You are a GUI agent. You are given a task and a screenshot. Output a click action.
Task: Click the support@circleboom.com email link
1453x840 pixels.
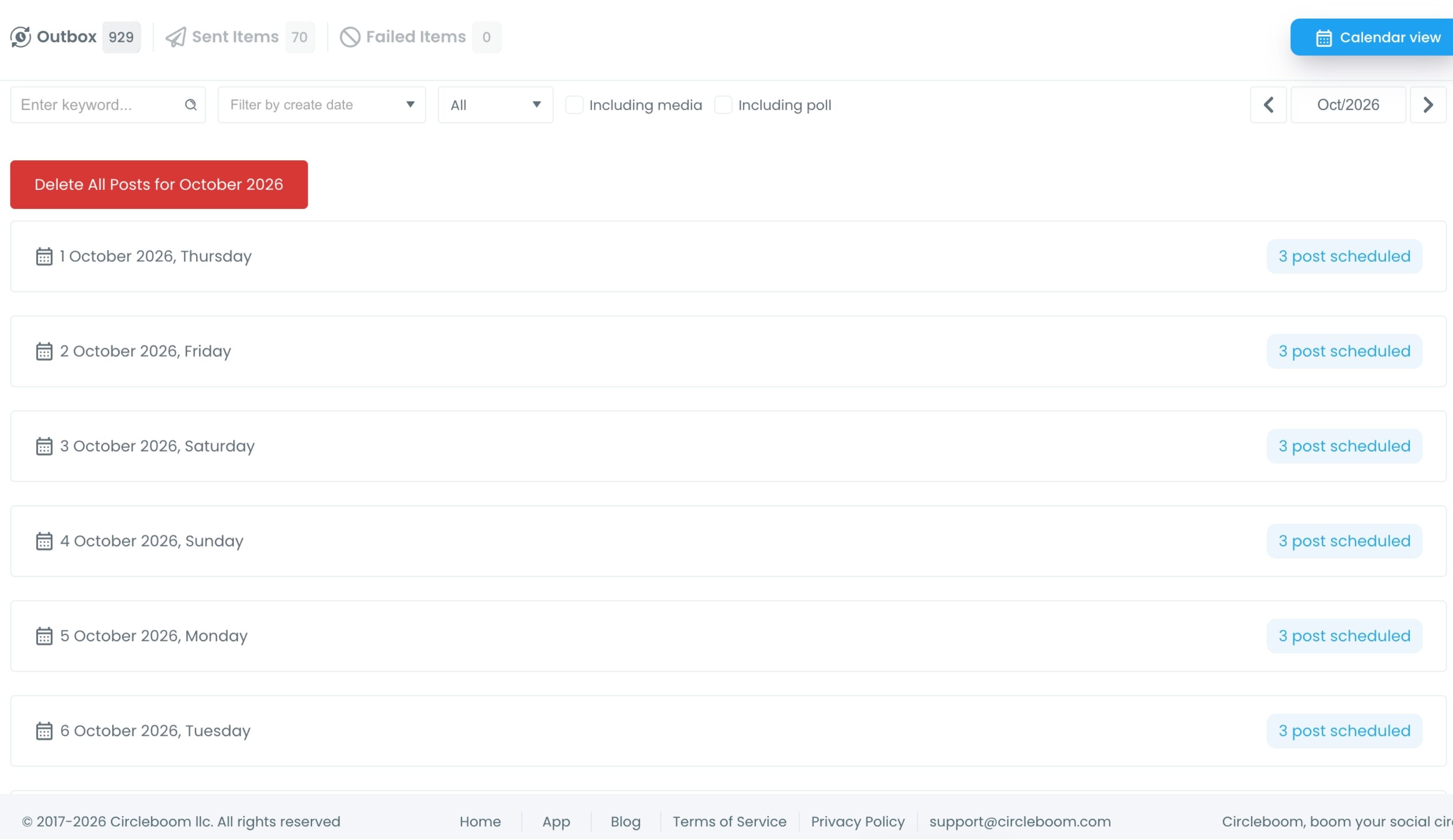coord(1020,821)
